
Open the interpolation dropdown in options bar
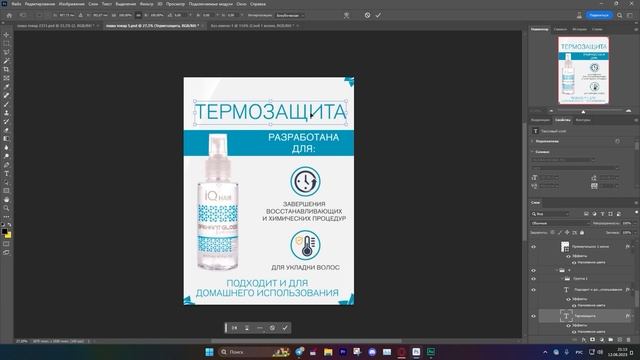[290, 15]
